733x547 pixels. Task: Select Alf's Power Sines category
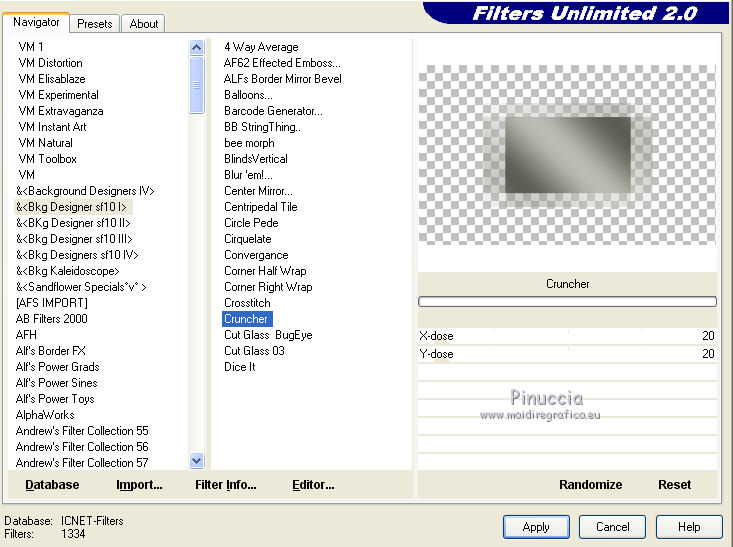click(57, 382)
